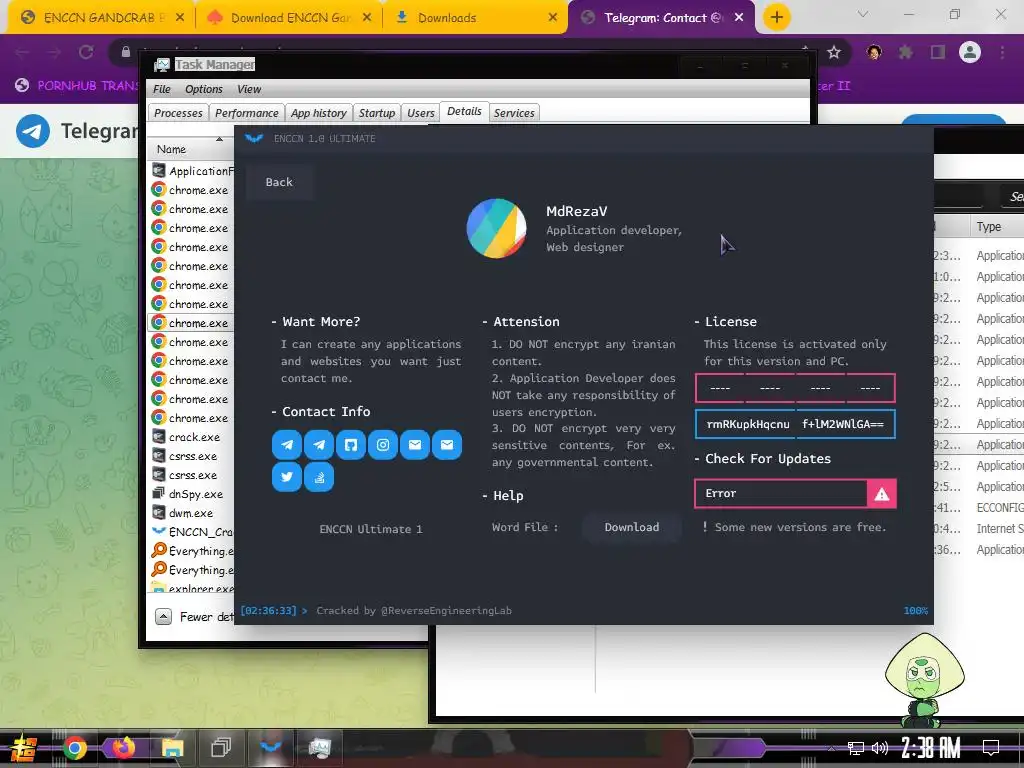This screenshot has height=768, width=1024.
Task: Open the Chrome tab search chevron
Action: (863, 14)
